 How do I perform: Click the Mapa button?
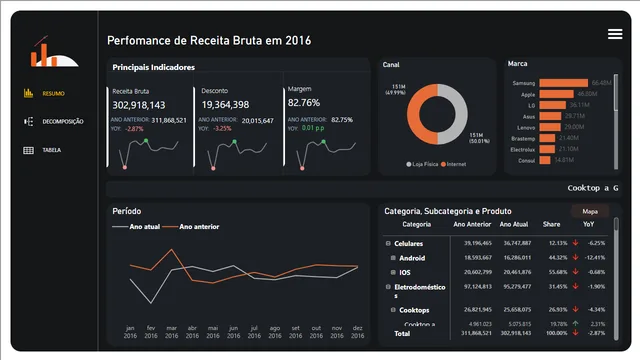coord(590,211)
